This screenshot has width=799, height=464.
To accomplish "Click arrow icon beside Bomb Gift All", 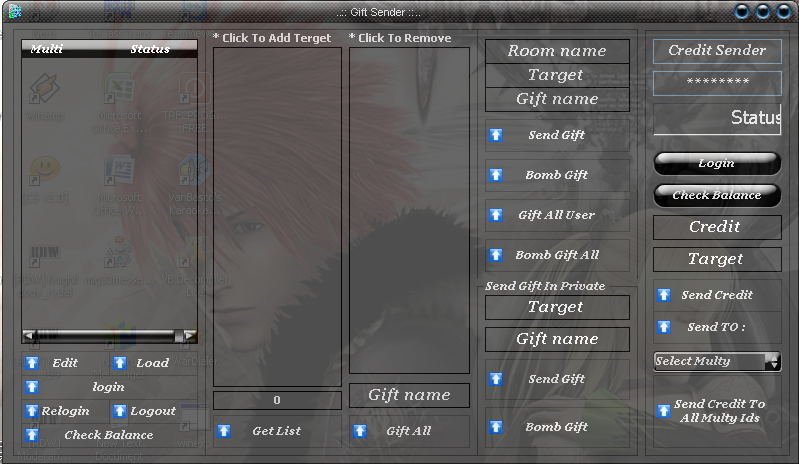I will (496, 255).
